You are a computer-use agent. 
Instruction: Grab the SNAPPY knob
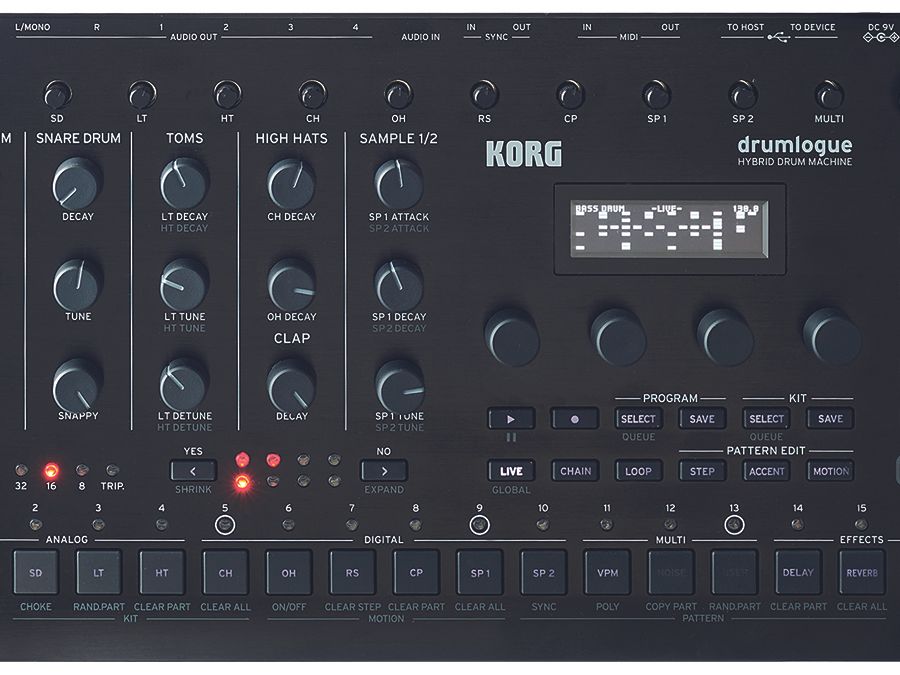(77, 386)
